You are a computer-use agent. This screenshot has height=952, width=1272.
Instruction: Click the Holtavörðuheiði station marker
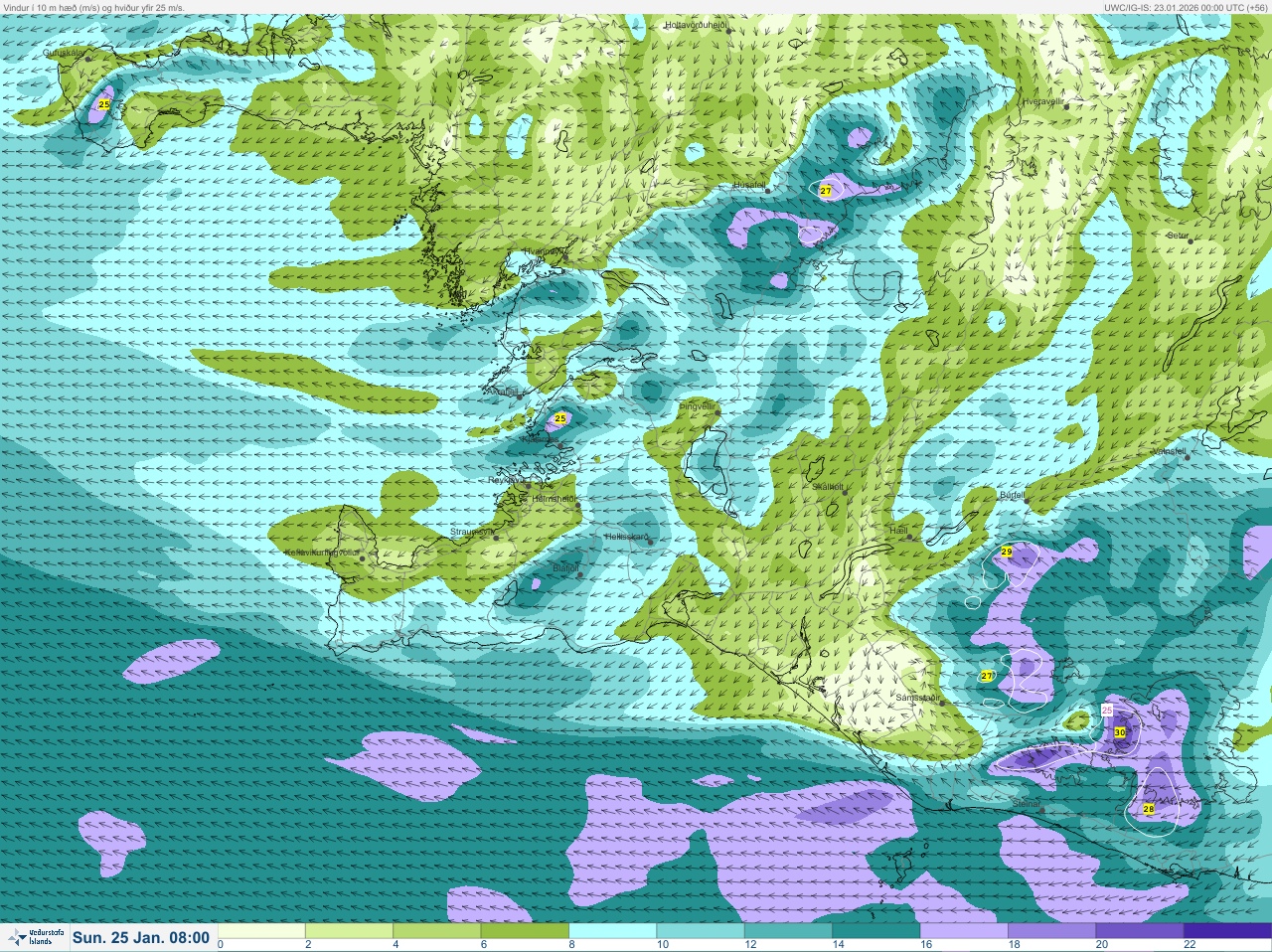(728, 31)
